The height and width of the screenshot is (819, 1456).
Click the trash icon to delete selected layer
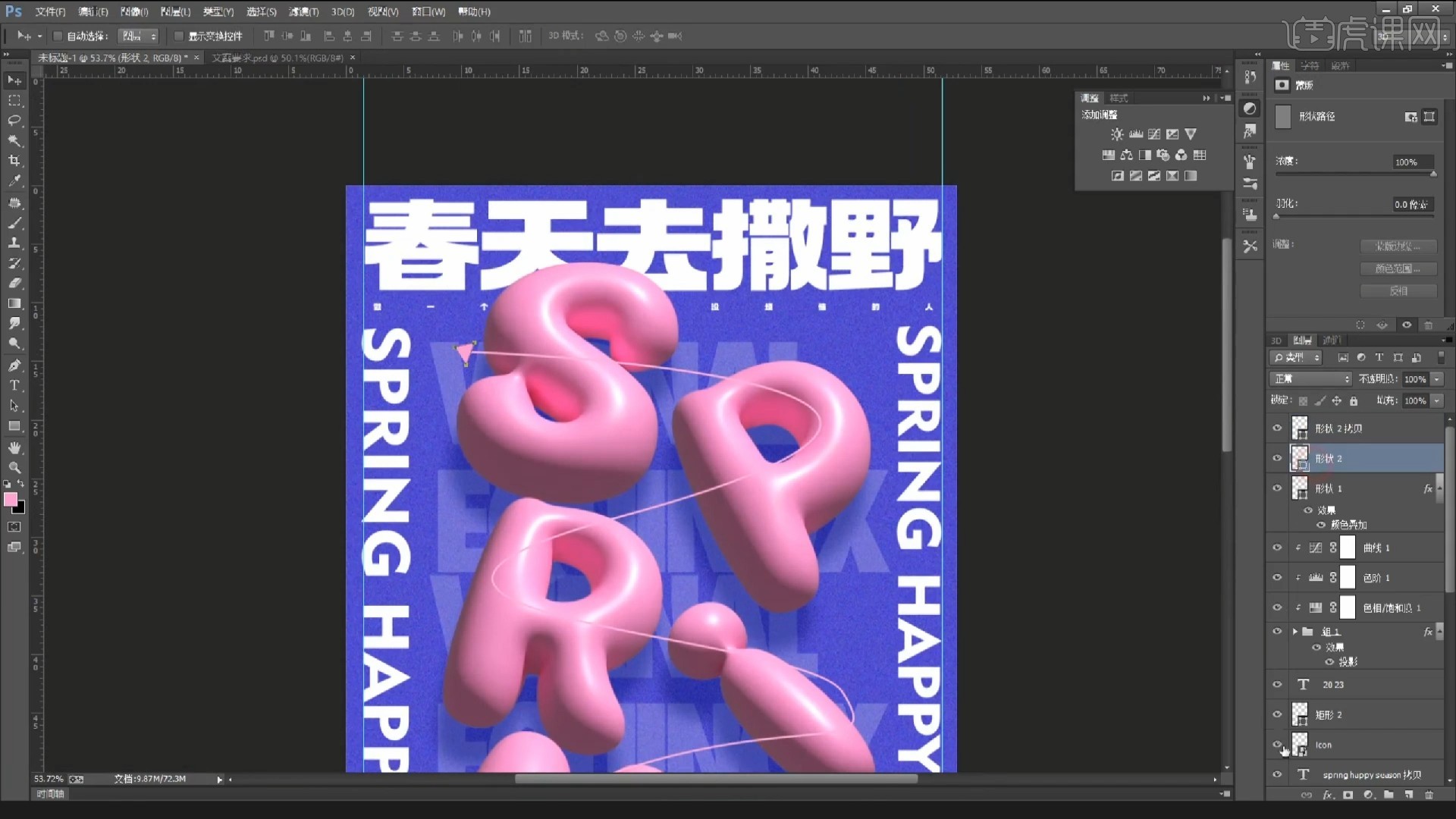pos(1430,795)
